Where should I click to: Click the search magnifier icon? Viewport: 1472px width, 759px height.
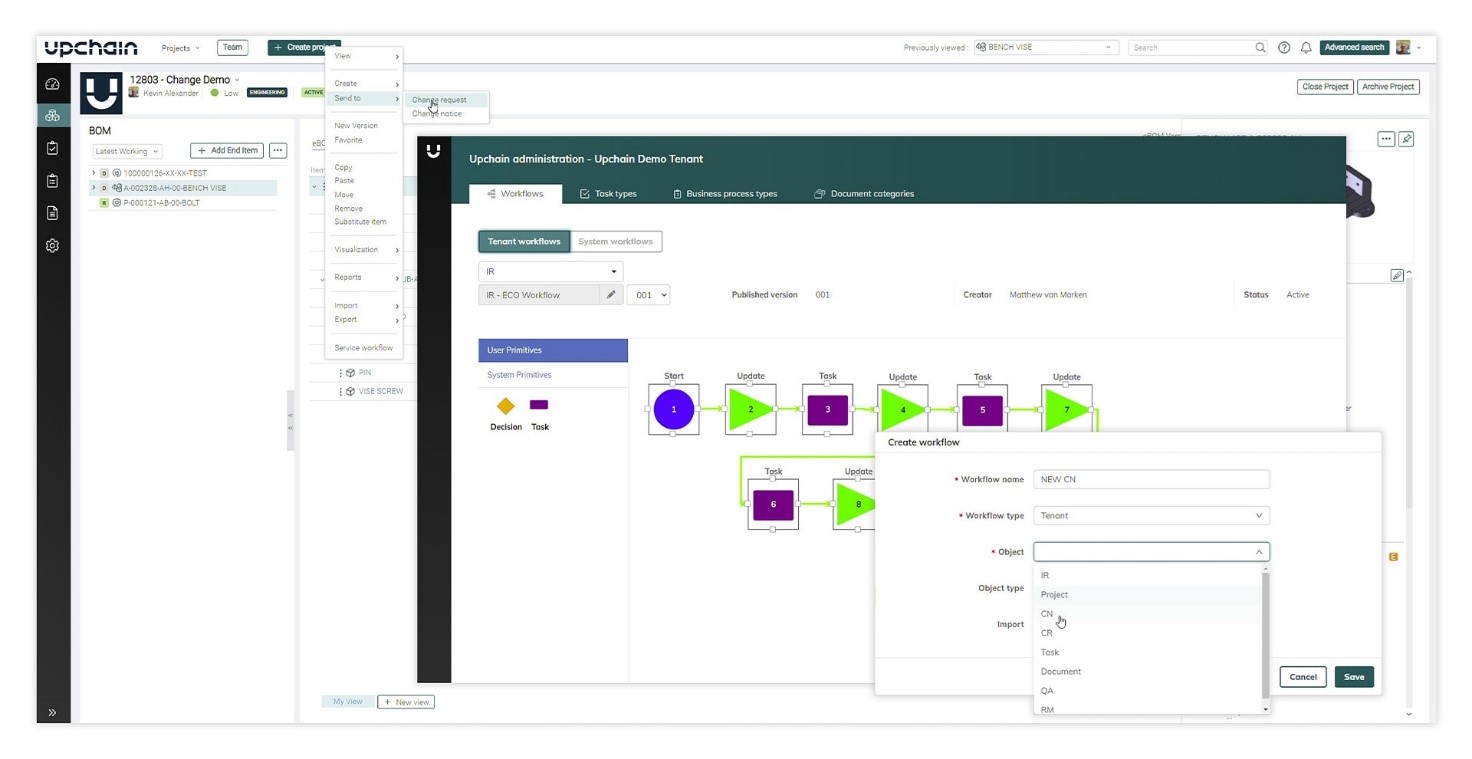click(x=1260, y=48)
